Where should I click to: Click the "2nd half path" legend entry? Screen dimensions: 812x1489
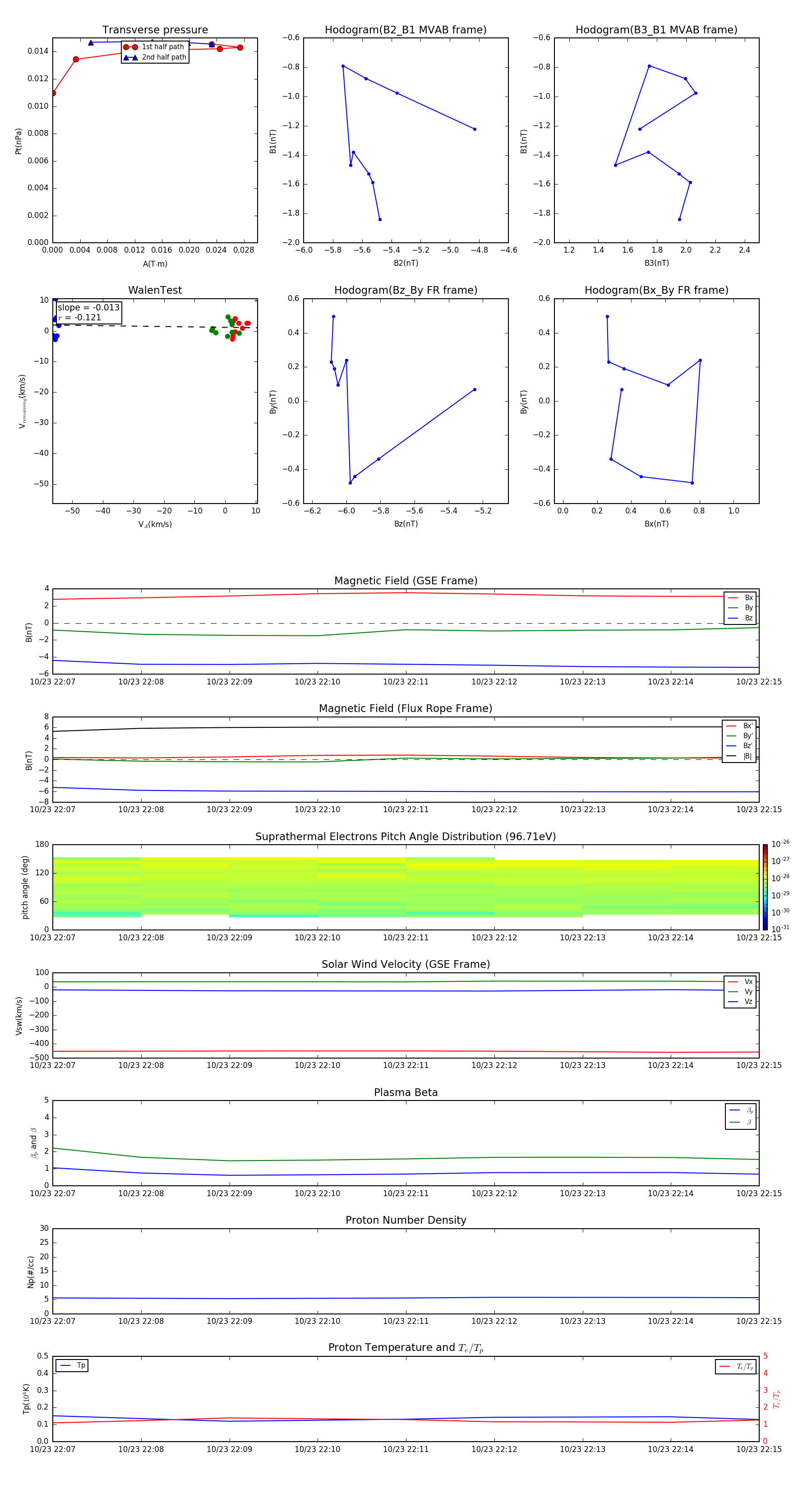[x=155, y=57]
